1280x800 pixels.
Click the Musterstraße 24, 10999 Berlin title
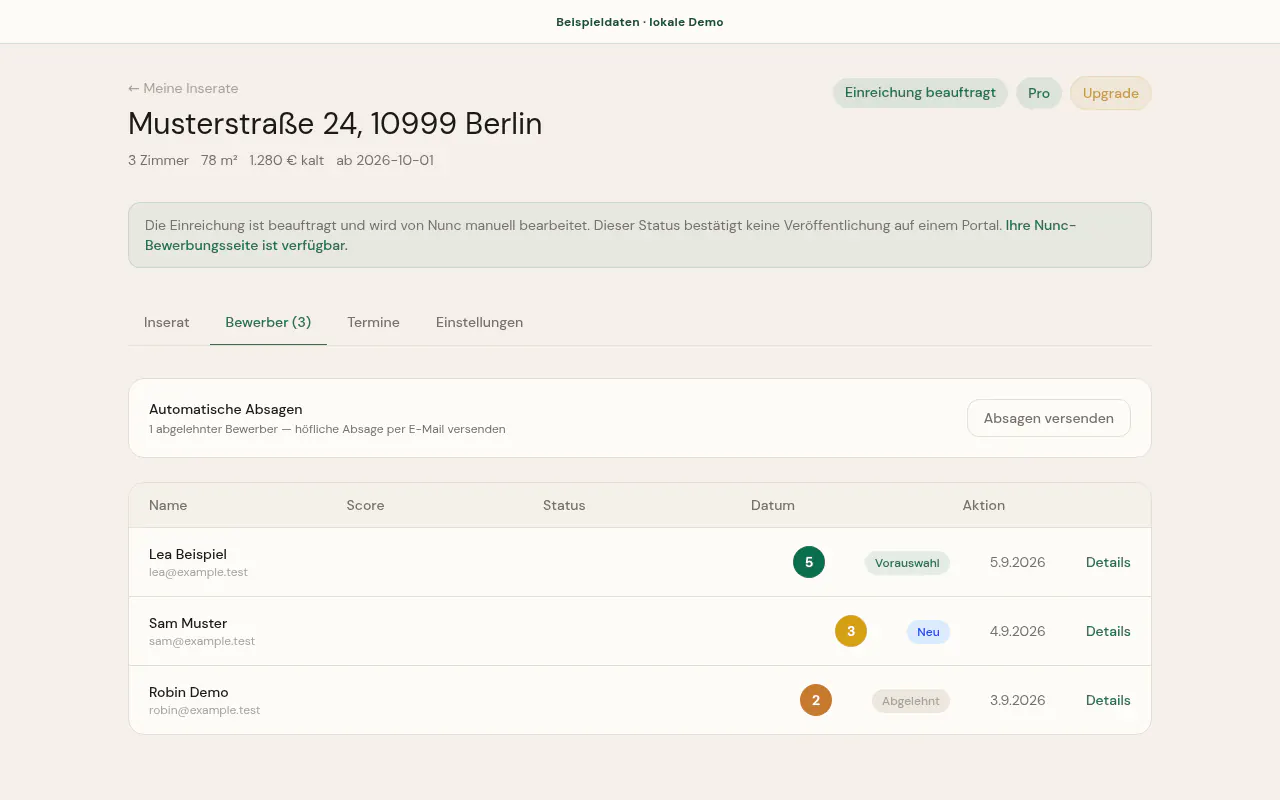click(335, 124)
